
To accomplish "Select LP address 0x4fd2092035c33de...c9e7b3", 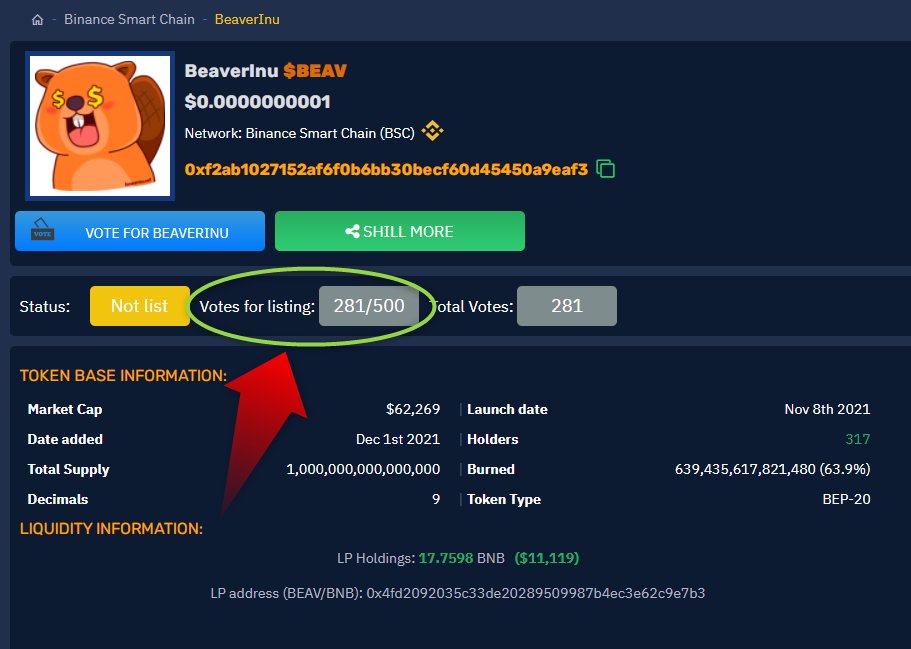I will (x=536, y=593).
